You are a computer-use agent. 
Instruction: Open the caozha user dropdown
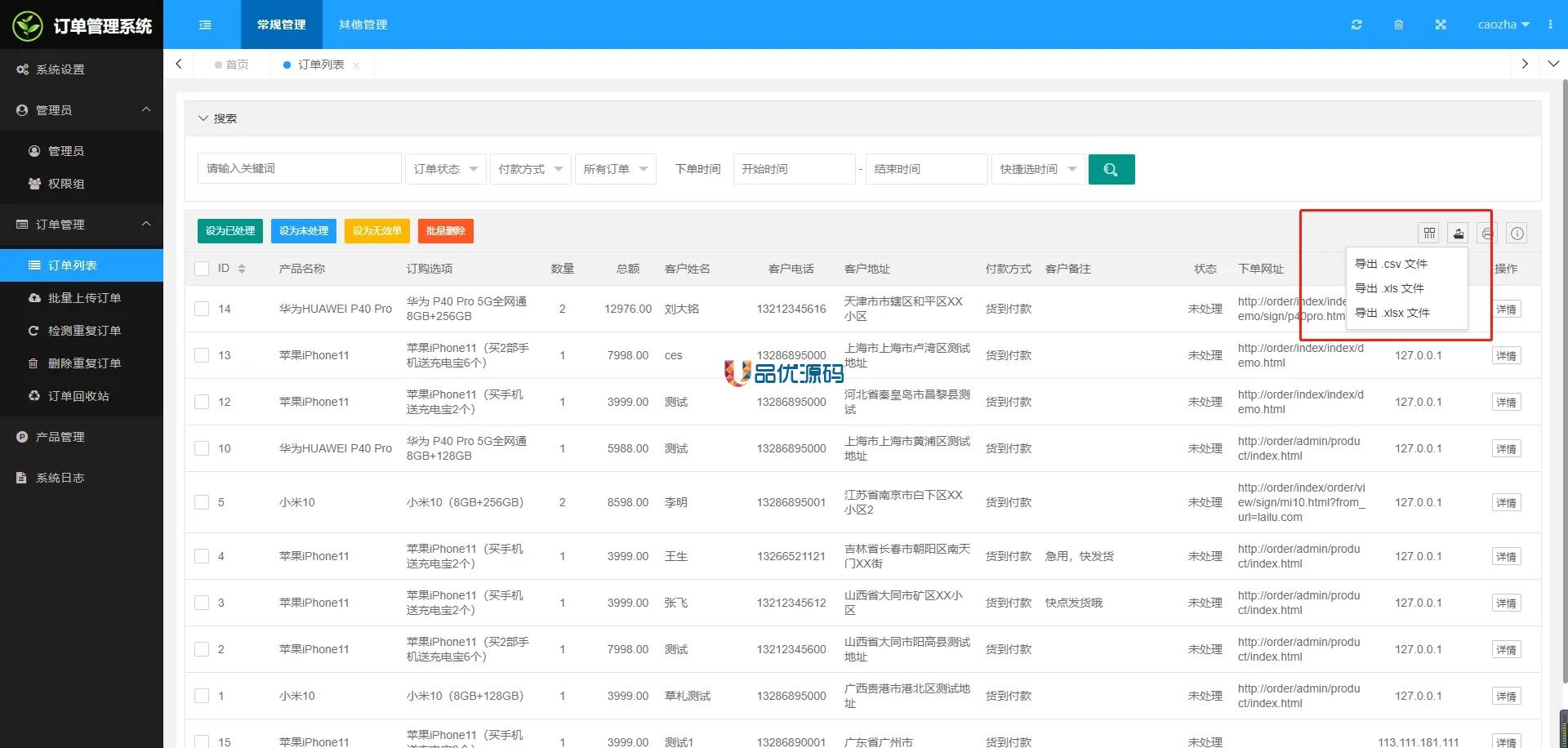pos(1503,24)
